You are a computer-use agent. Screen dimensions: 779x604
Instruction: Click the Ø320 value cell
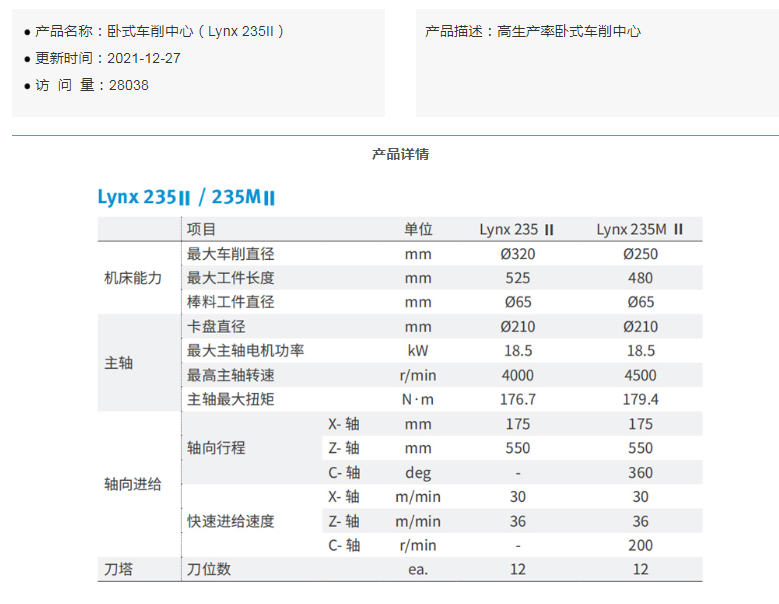point(518,254)
